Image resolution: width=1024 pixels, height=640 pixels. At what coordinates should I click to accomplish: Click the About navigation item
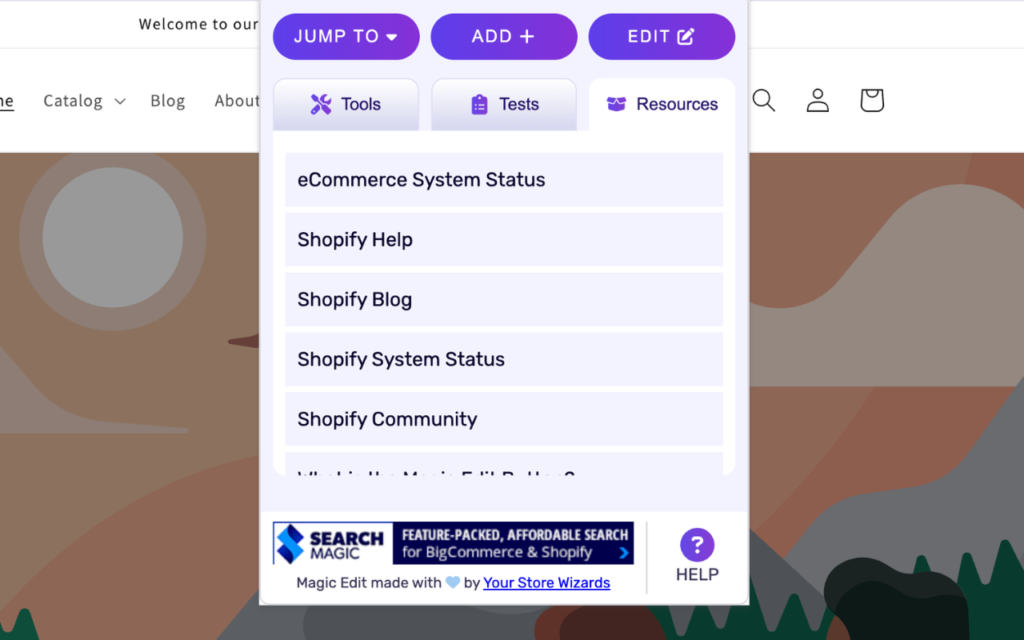tap(236, 100)
